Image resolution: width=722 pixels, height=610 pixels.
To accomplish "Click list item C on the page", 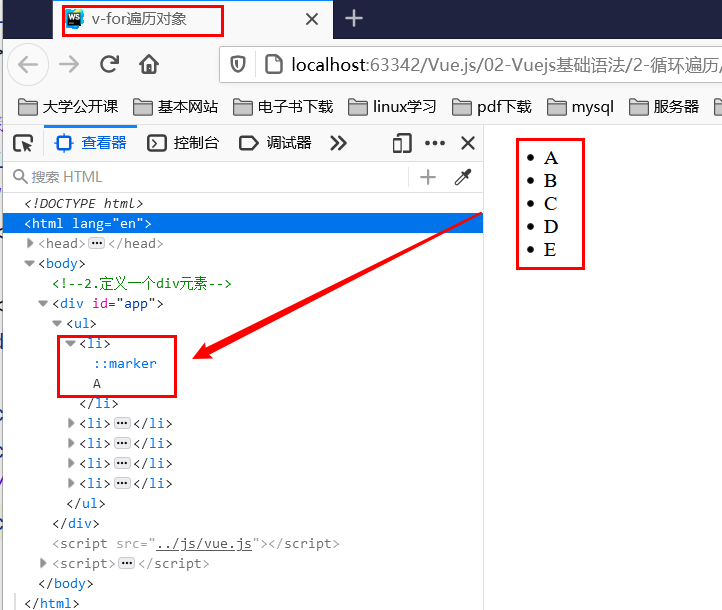I will (x=551, y=204).
